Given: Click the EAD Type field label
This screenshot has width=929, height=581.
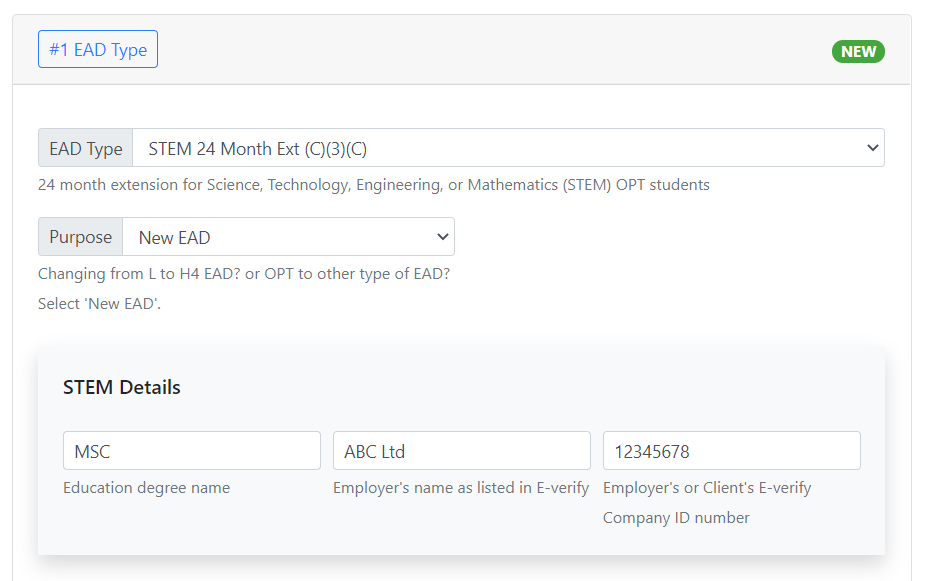Looking at the screenshot, I should click(x=85, y=147).
